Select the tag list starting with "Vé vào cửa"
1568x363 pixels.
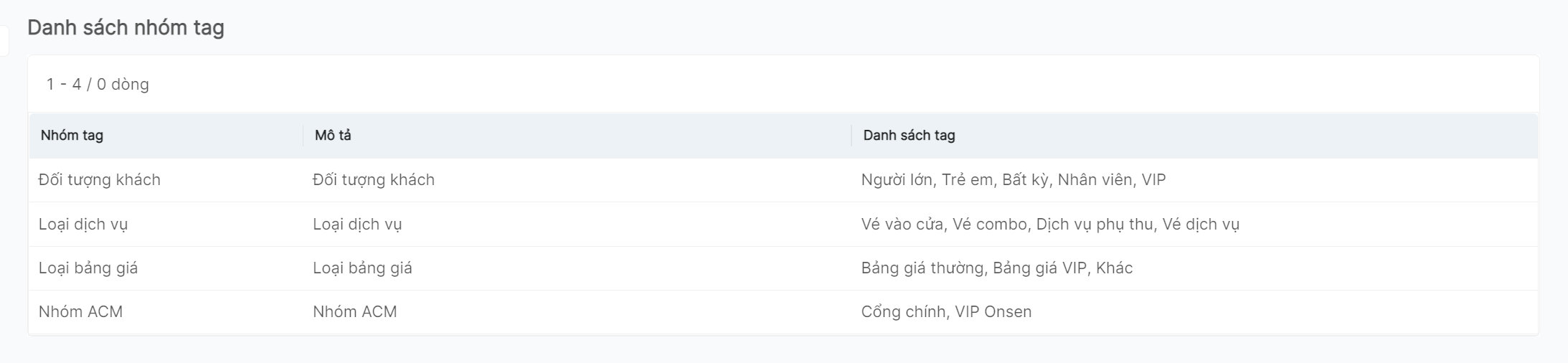coord(1050,225)
